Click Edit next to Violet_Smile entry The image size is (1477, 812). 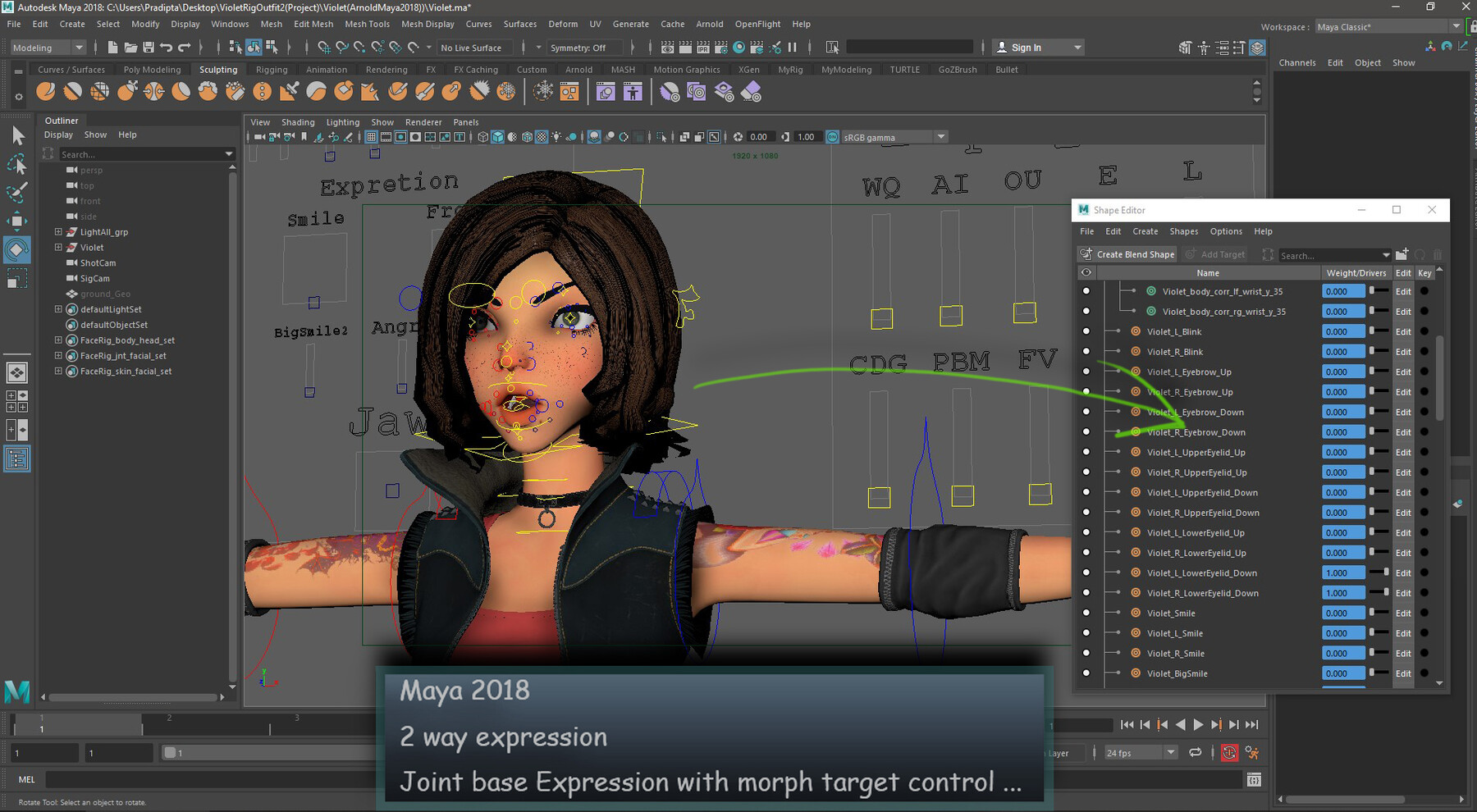(1403, 613)
